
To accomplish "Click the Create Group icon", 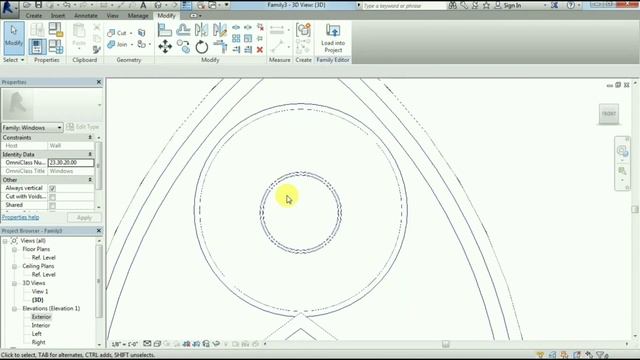I will (x=303, y=30).
